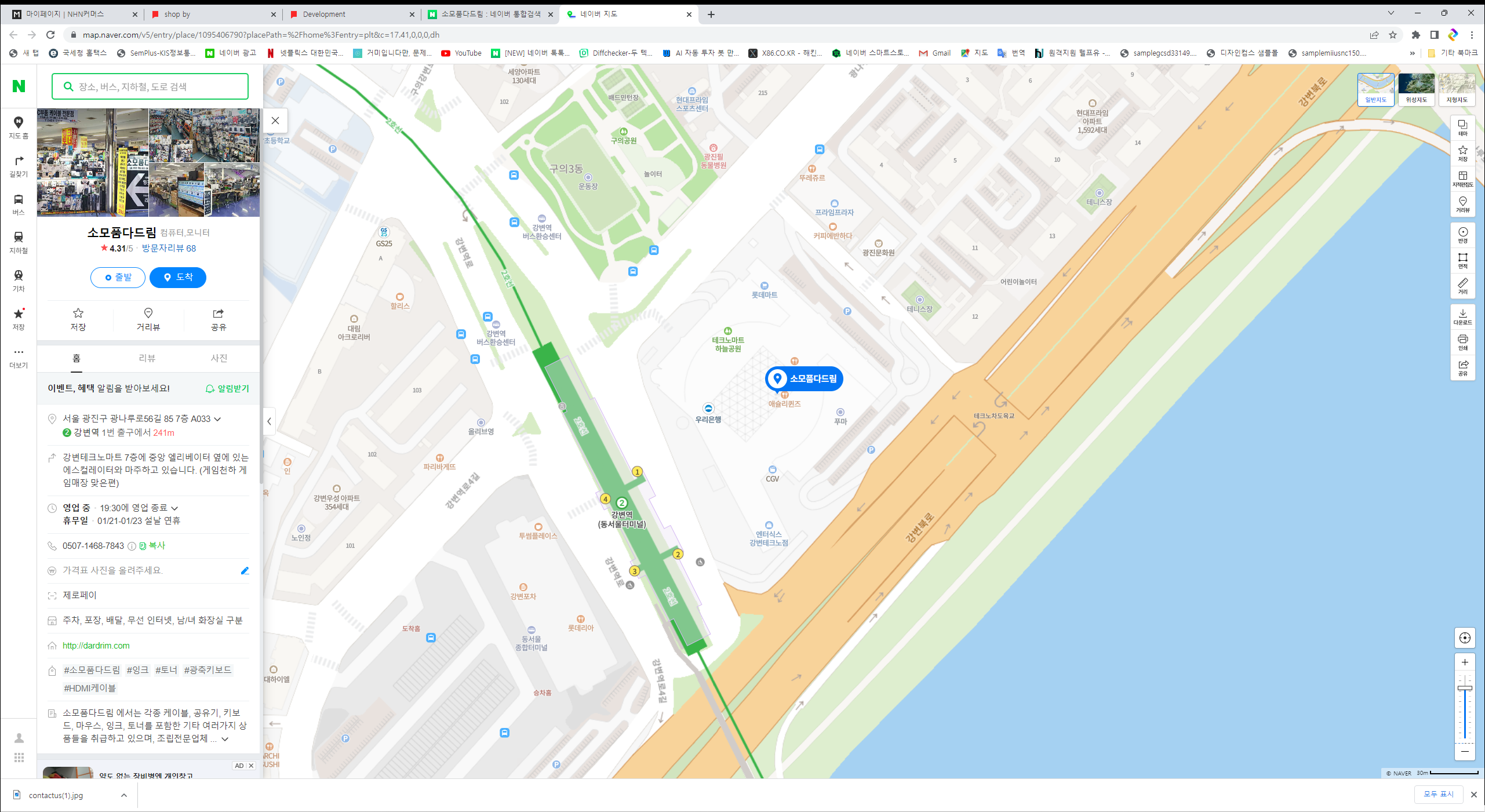The height and width of the screenshot is (812, 1485).
Task: Click 알림받기 notification button
Action: 227,389
